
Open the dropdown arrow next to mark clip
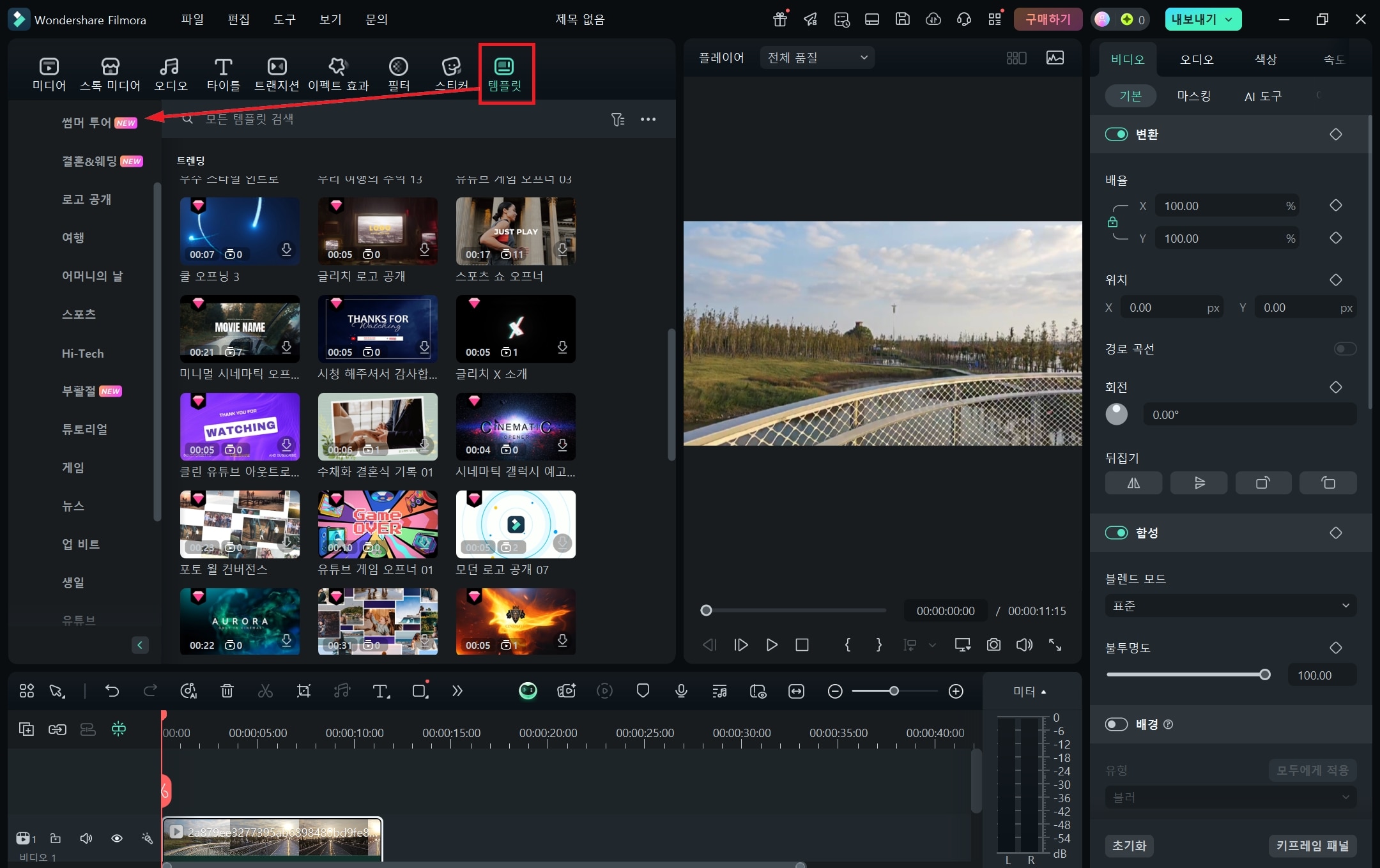(932, 645)
